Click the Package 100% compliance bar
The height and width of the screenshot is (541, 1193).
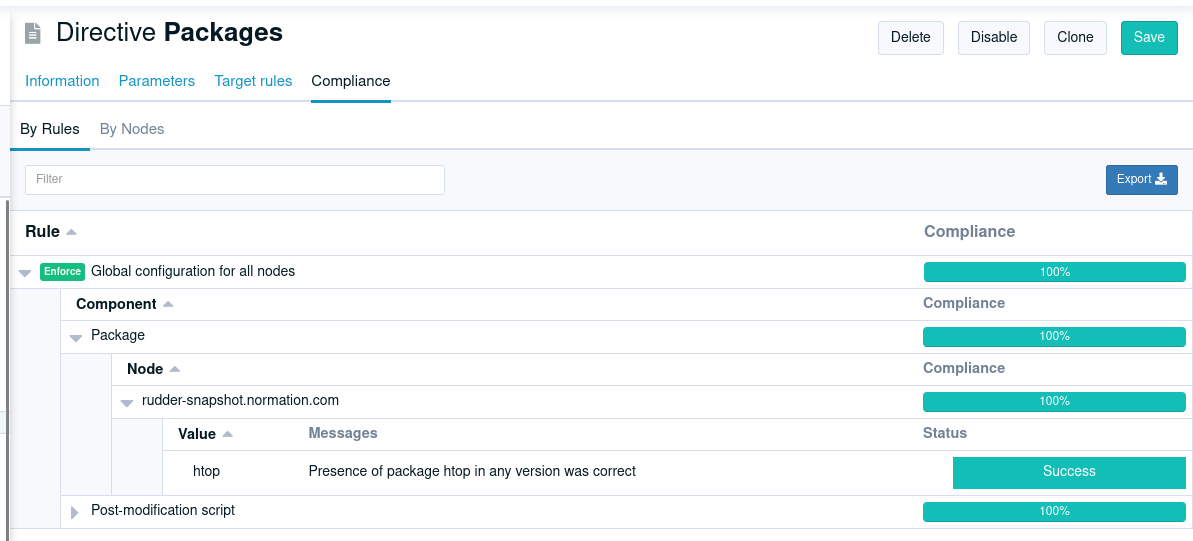tap(1055, 336)
